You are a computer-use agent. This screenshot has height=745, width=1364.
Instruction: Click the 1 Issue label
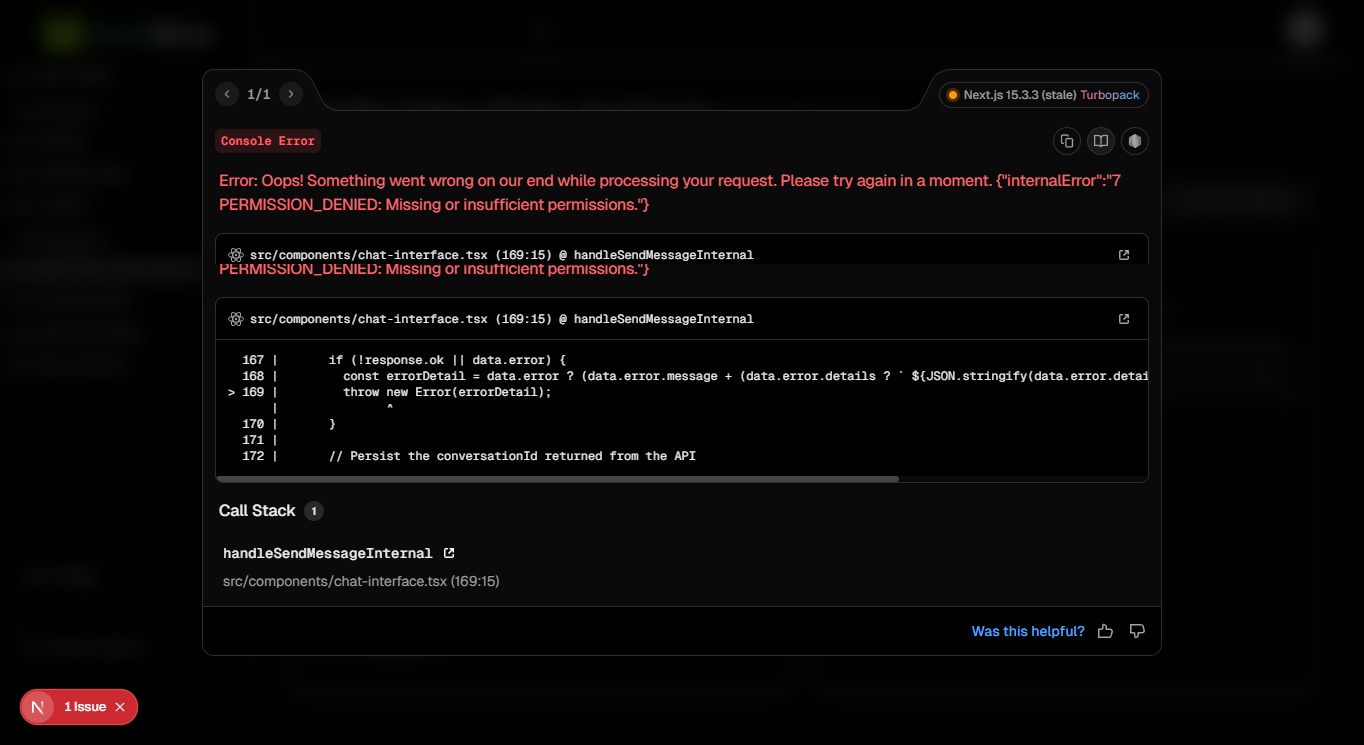[85, 707]
